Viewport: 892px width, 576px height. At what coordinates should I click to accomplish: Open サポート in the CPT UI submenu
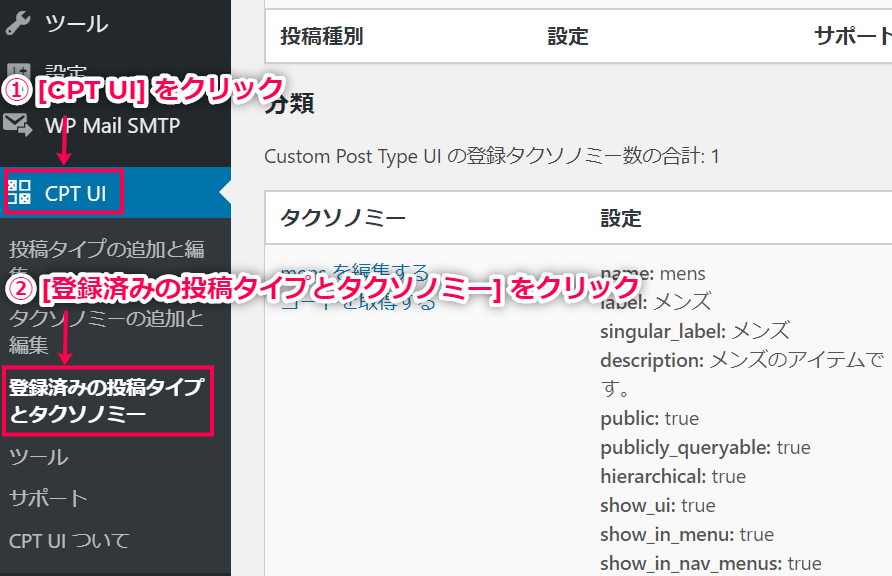48,499
